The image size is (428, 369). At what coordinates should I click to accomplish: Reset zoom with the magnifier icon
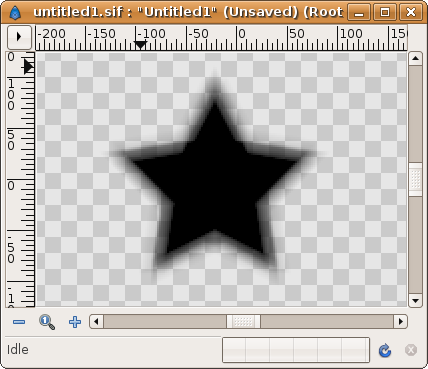click(47, 322)
